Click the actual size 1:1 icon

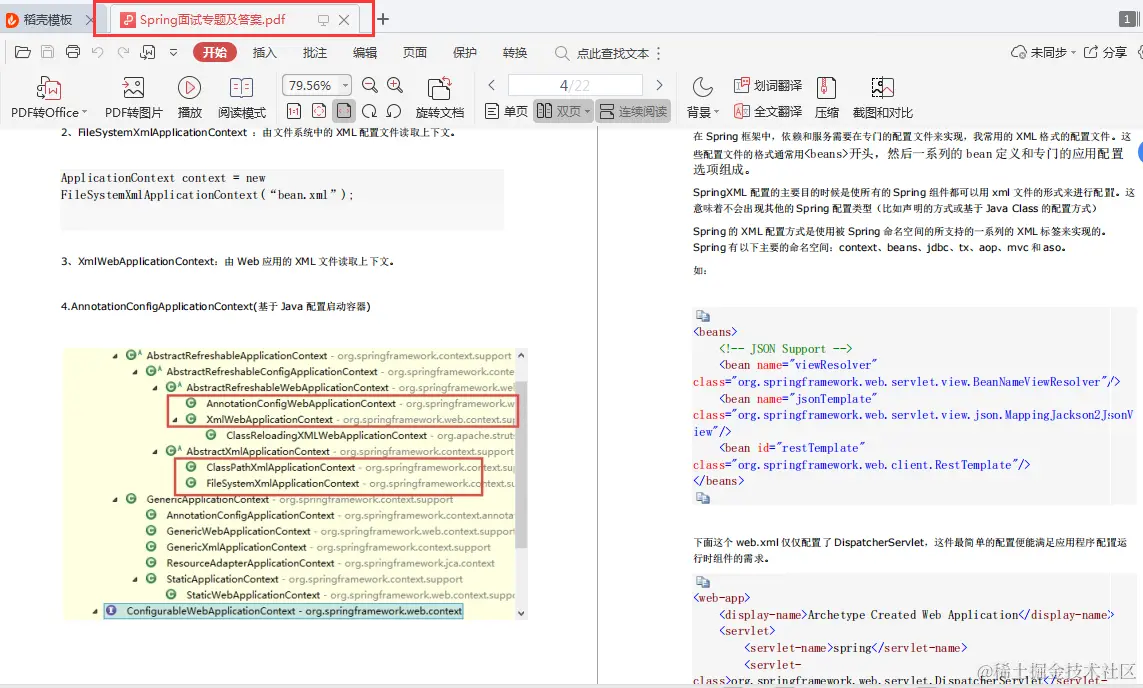coord(294,111)
